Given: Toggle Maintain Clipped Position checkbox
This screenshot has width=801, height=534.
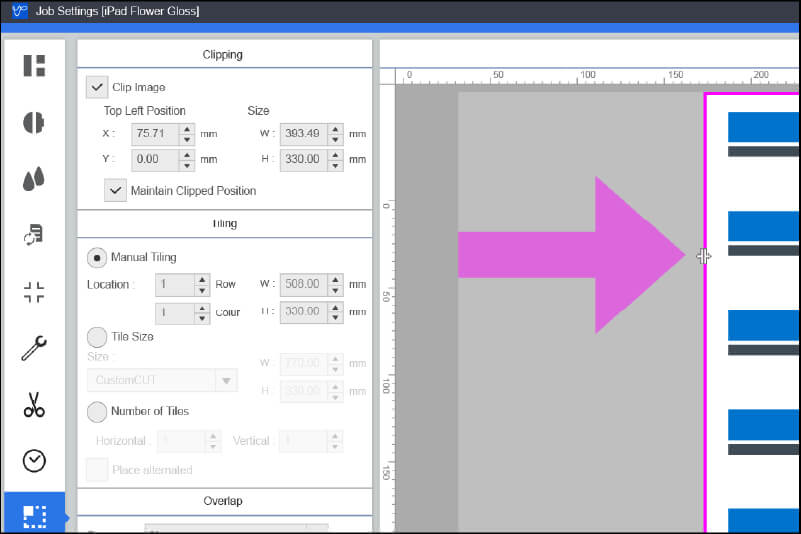Looking at the screenshot, I should coord(116,190).
